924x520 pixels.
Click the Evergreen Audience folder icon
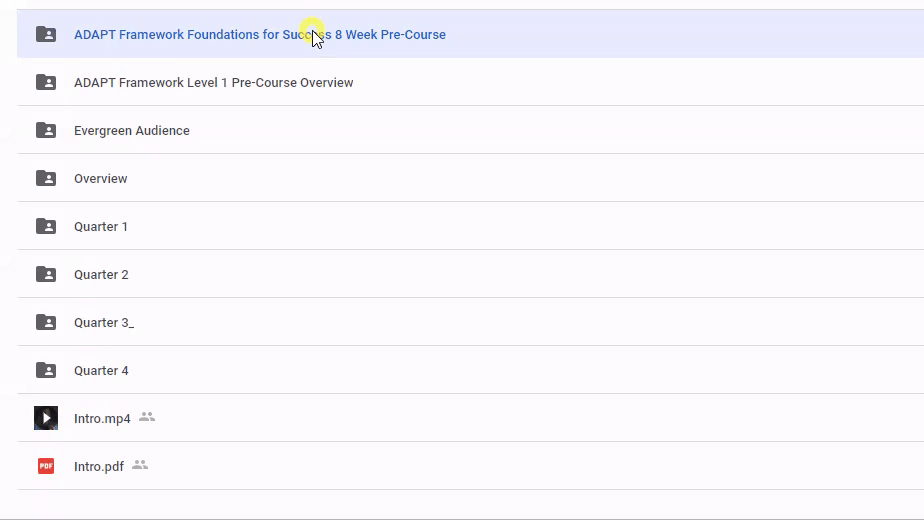[46, 130]
